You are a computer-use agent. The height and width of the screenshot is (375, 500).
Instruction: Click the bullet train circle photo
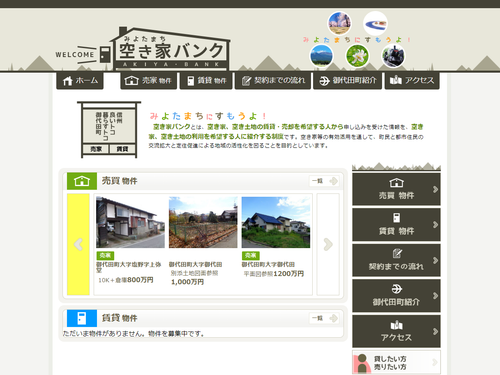(375, 23)
